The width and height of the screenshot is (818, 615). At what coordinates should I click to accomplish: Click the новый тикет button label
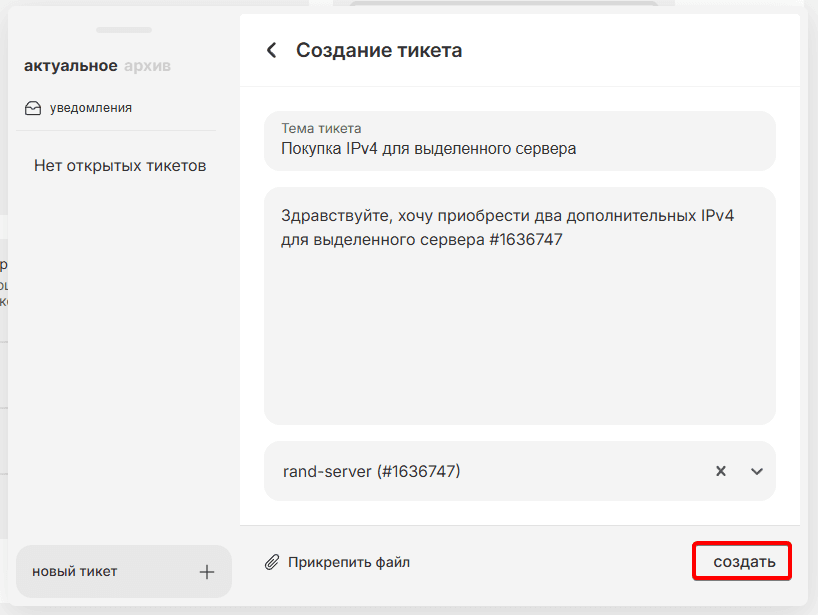pyautogui.click(x=75, y=572)
